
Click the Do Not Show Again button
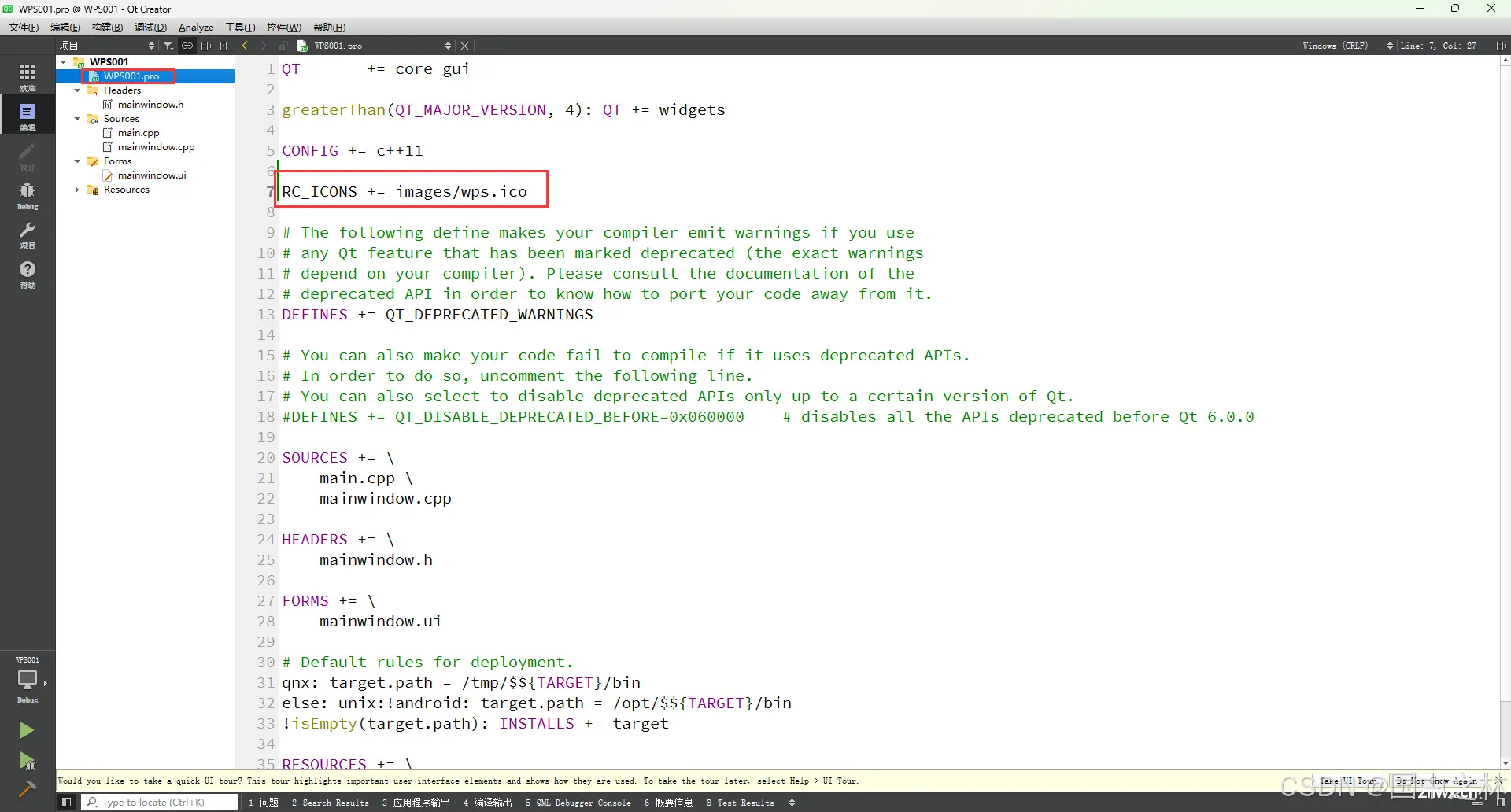1436,781
